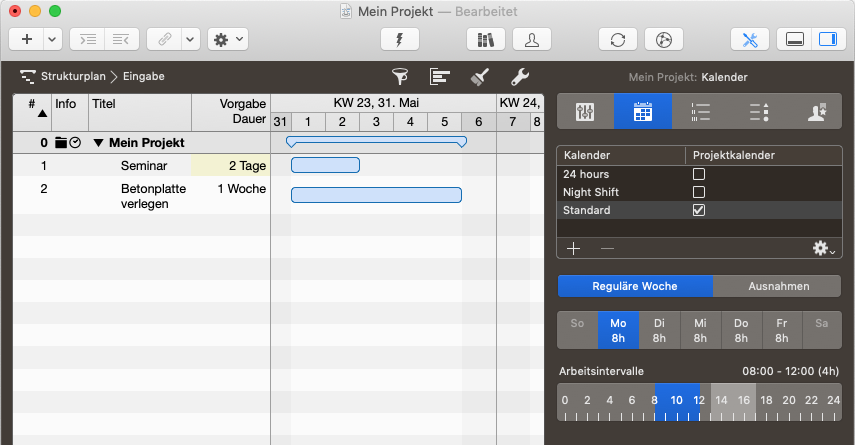This screenshot has height=445, width=855.
Task: Click the filter funnel icon
Action: [x=400, y=76]
